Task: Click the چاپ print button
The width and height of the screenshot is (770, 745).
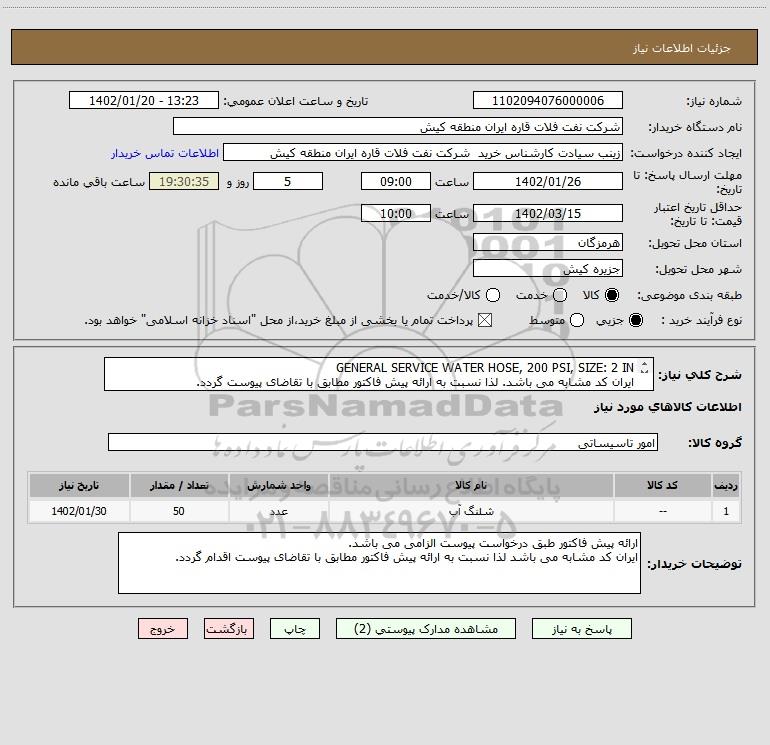Action: point(295,629)
